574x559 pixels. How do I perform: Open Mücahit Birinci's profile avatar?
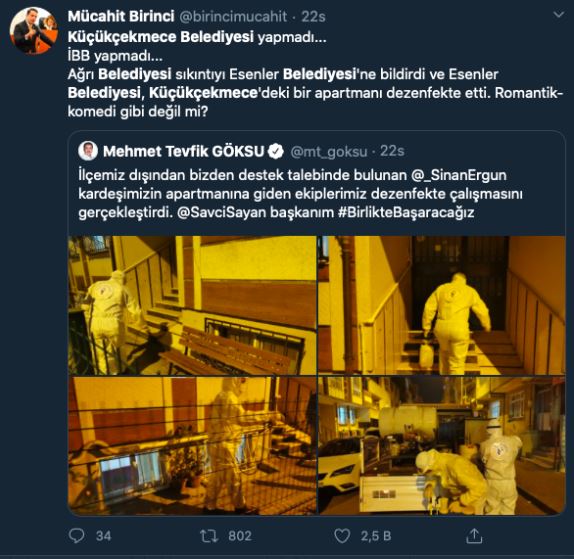(34, 30)
